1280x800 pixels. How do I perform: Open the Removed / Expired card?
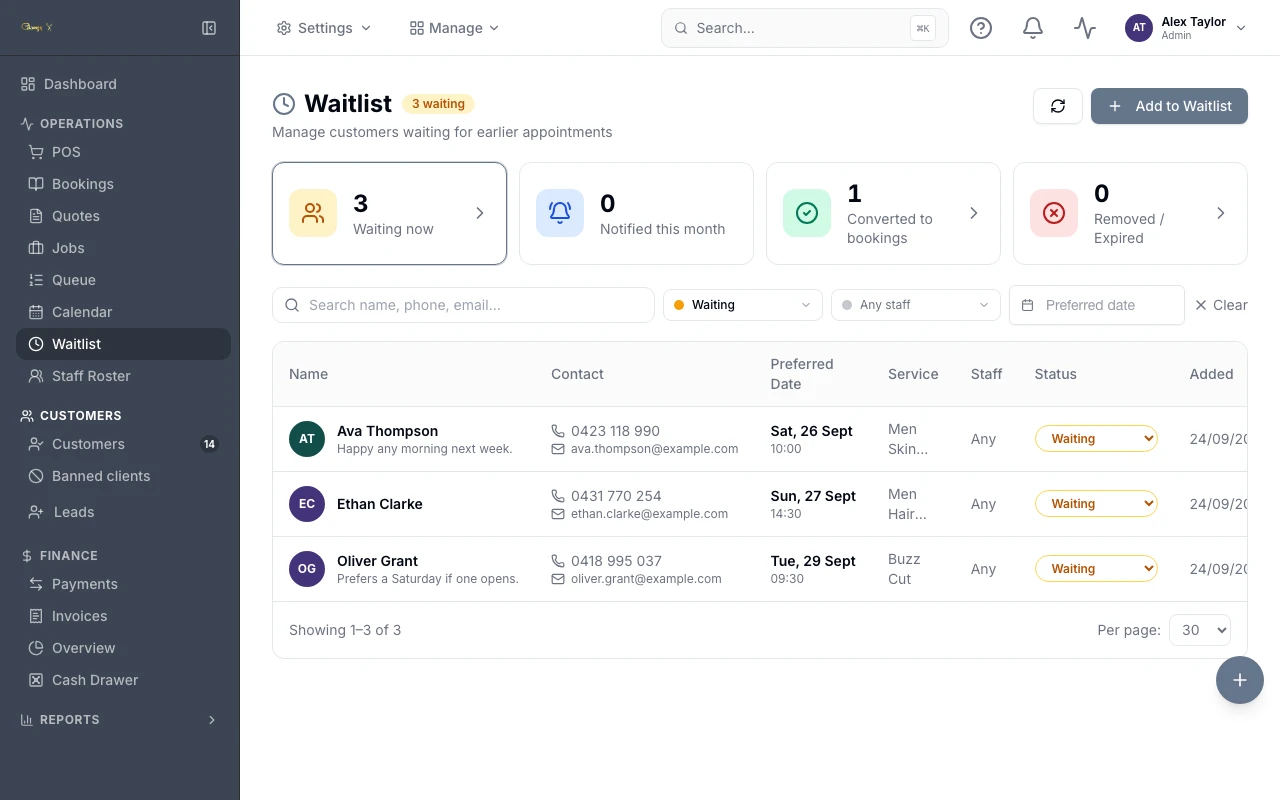pos(1130,213)
